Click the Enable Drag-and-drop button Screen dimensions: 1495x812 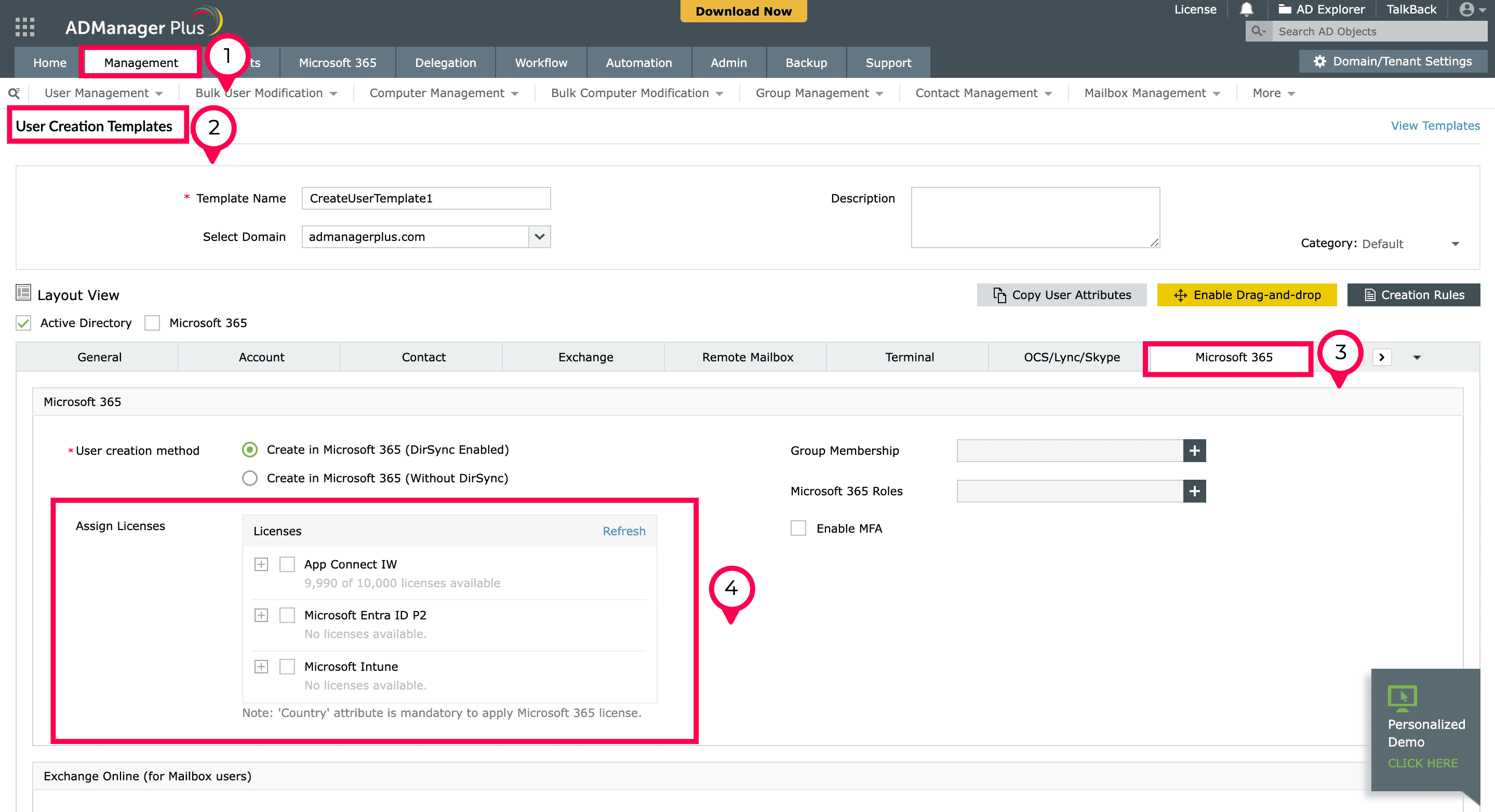1246,295
